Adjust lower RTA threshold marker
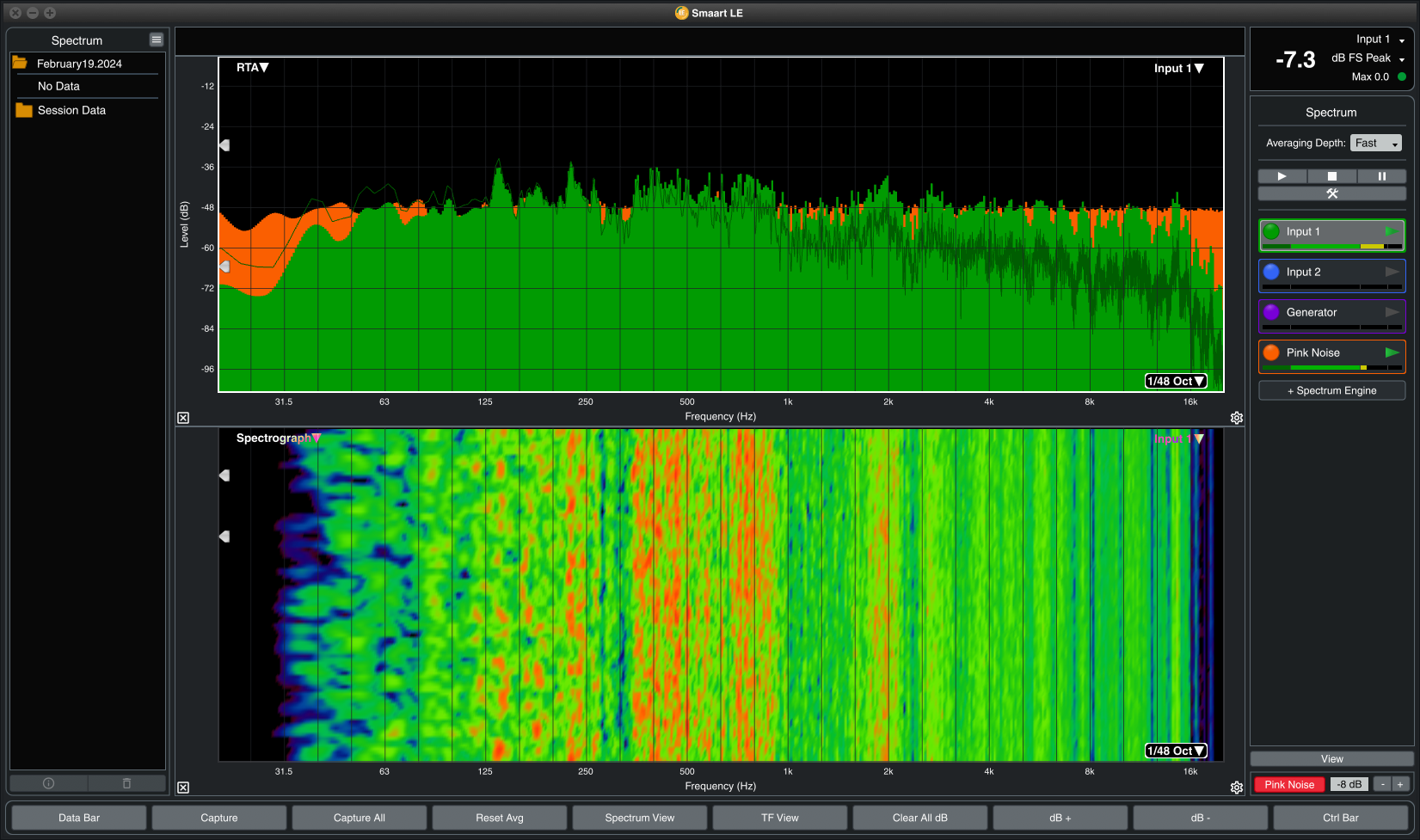This screenshot has height=840, width=1420. click(224, 267)
